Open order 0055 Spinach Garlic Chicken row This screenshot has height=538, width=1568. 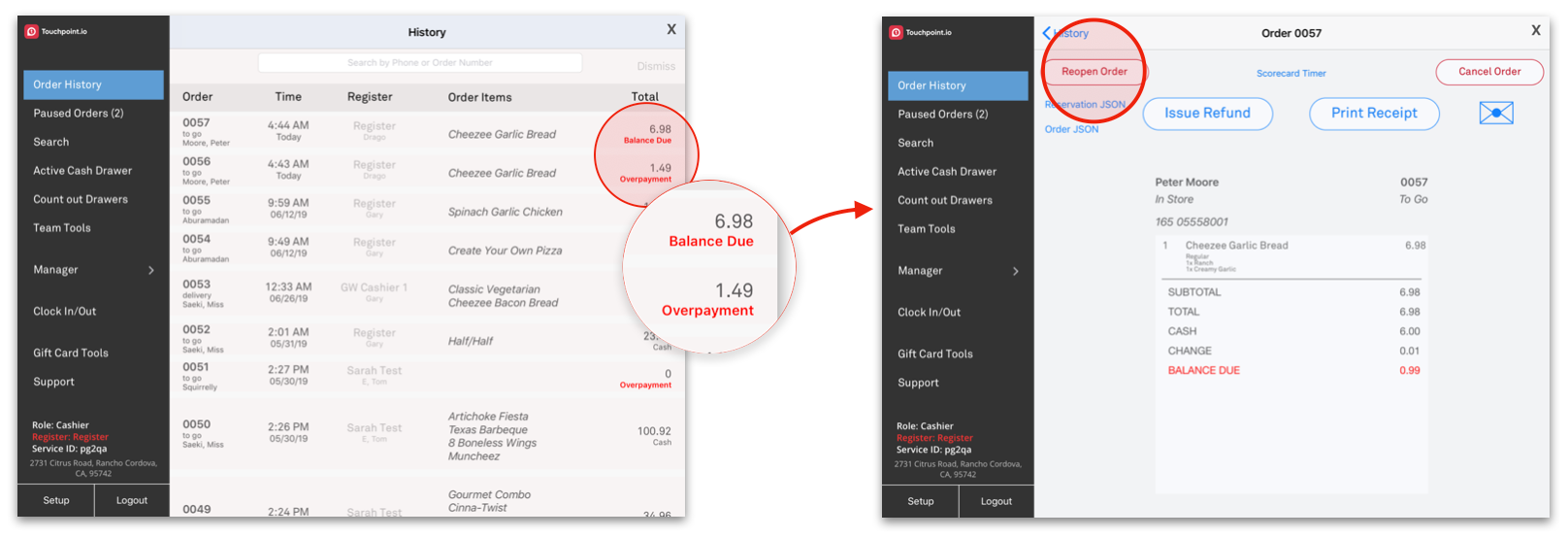tap(427, 211)
